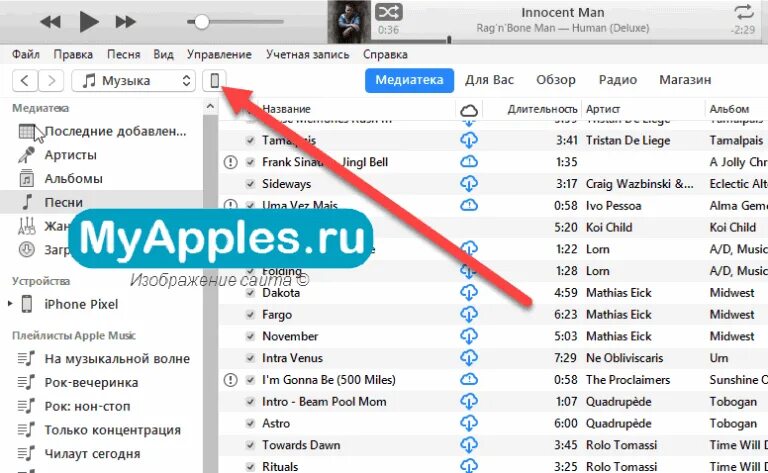Open the Учетная запись menu

coord(308,54)
